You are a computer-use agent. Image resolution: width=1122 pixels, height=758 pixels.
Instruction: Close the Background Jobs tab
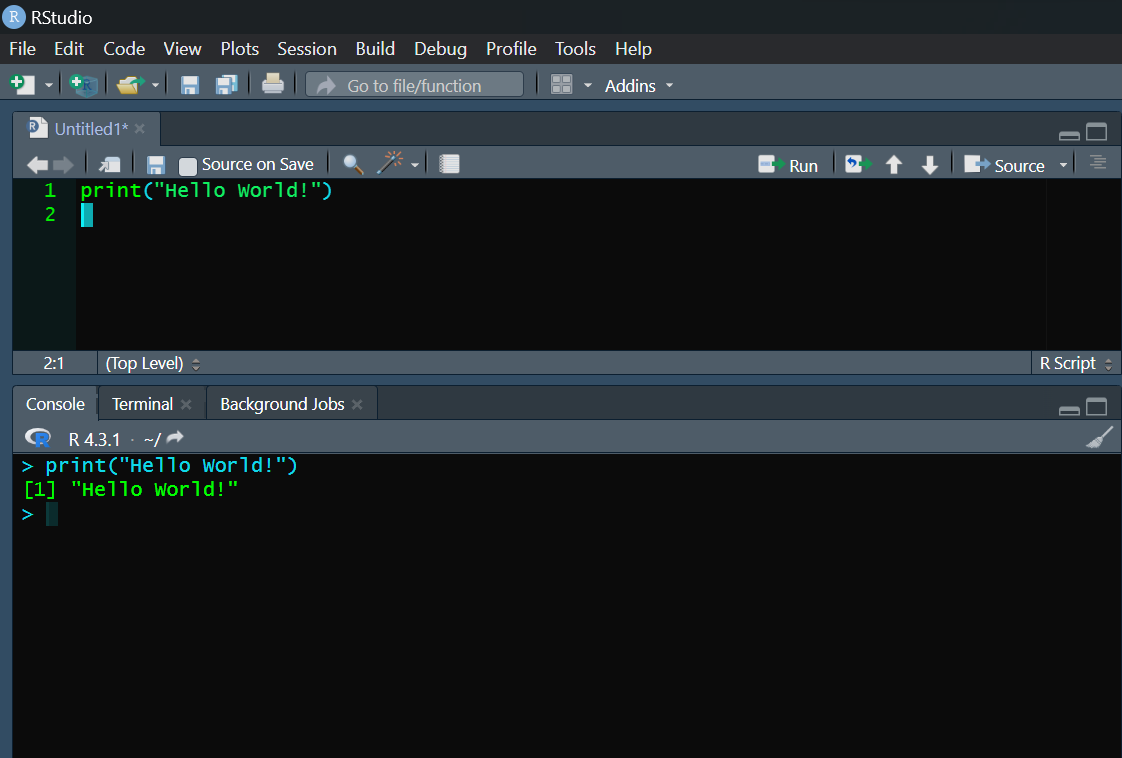[x=357, y=404]
